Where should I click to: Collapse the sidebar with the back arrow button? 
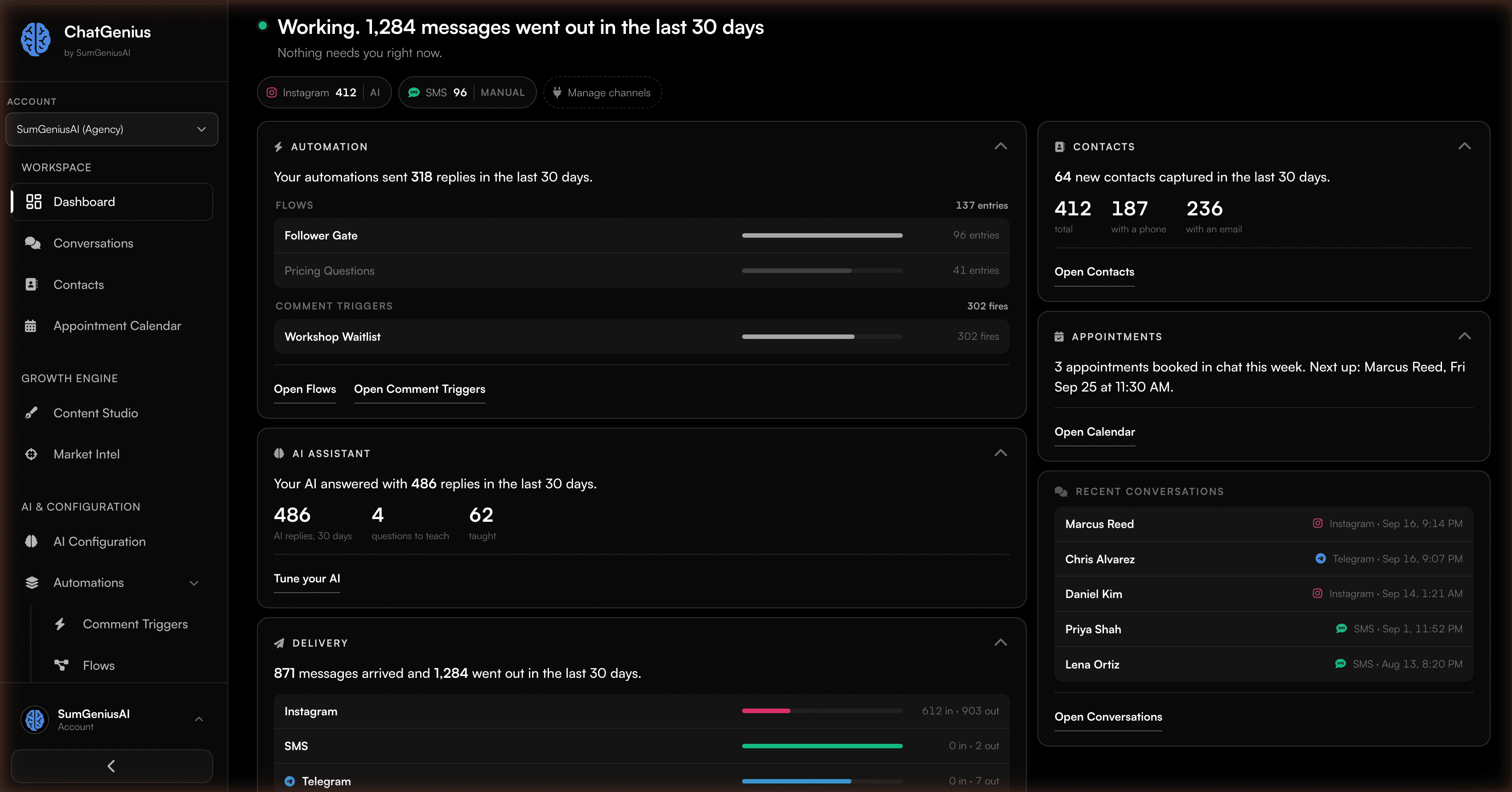point(112,766)
